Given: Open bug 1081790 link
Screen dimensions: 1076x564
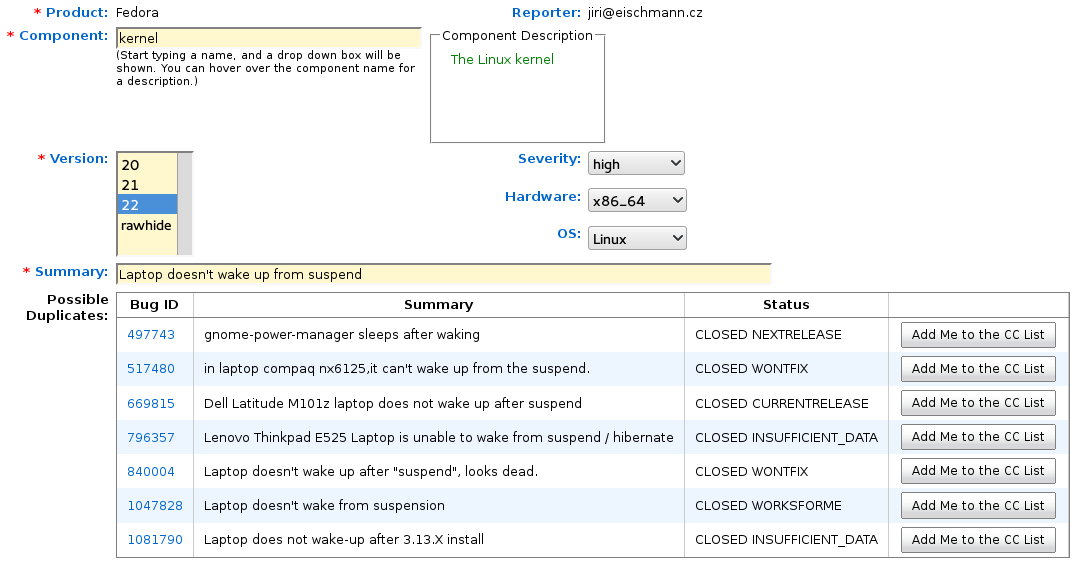Looking at the screenshot, I should (x=155, y=539).
